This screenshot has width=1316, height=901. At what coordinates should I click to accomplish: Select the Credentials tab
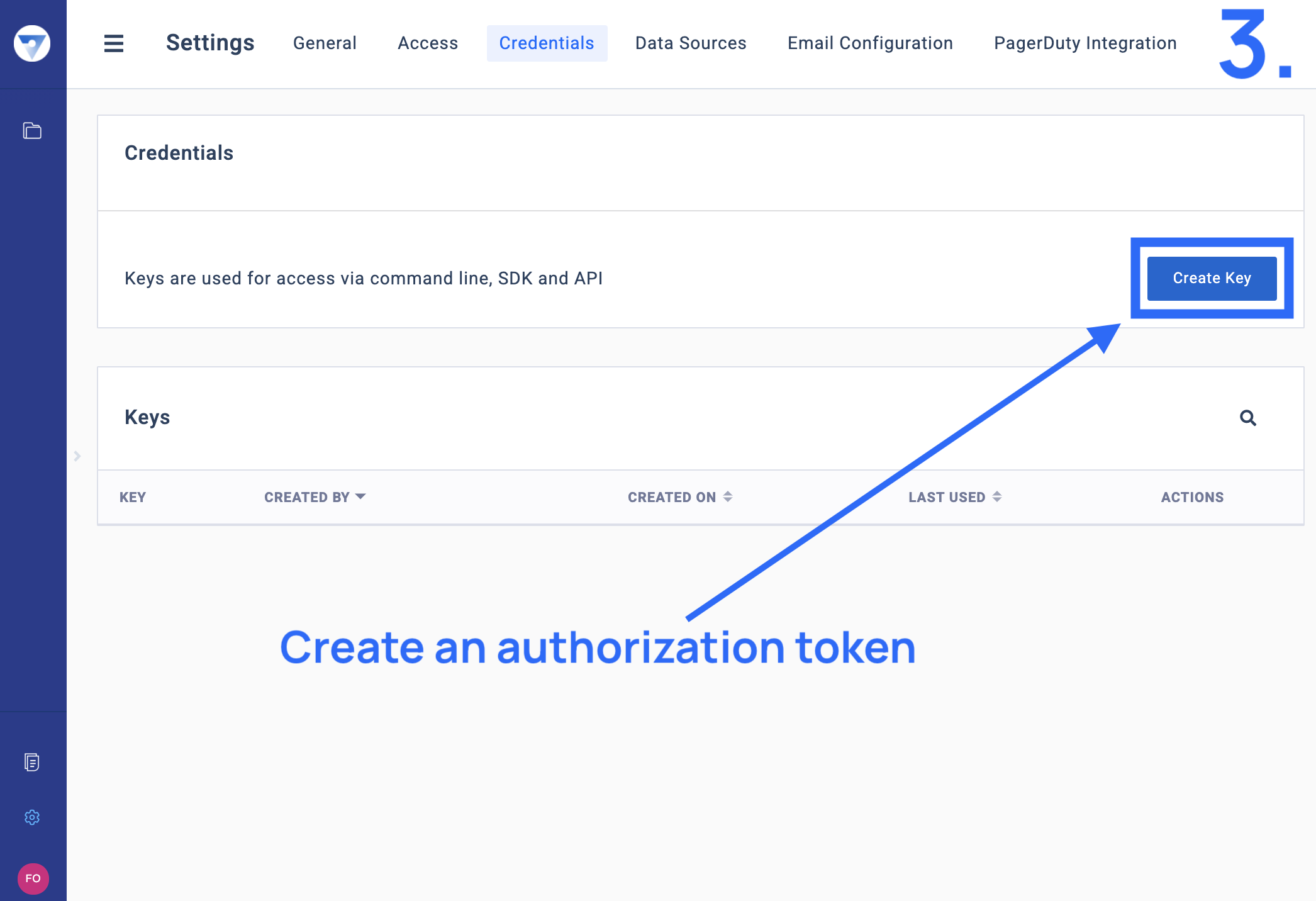547,43
